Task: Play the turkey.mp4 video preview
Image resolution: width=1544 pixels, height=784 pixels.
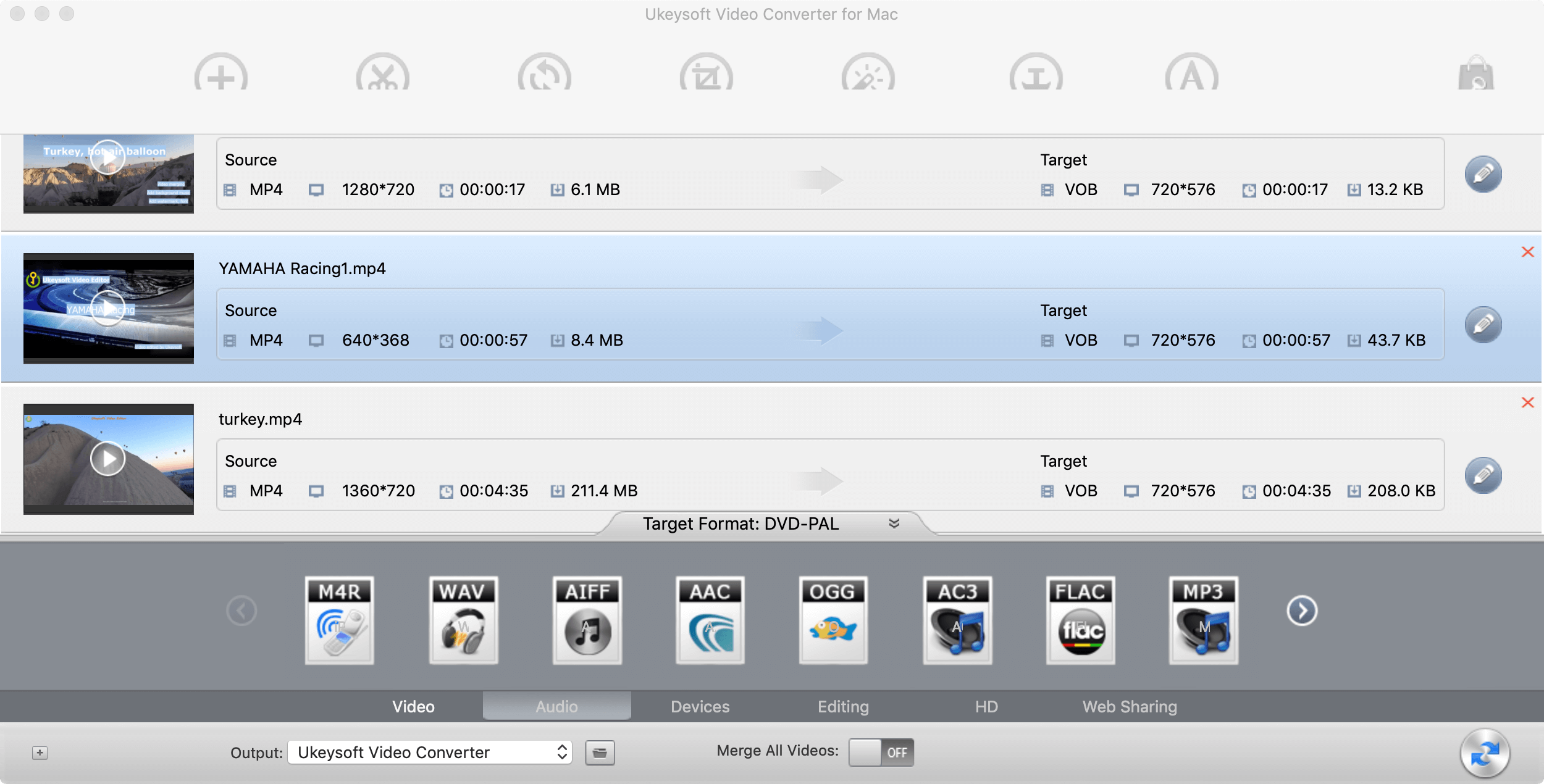Action: tap(109, 459)
